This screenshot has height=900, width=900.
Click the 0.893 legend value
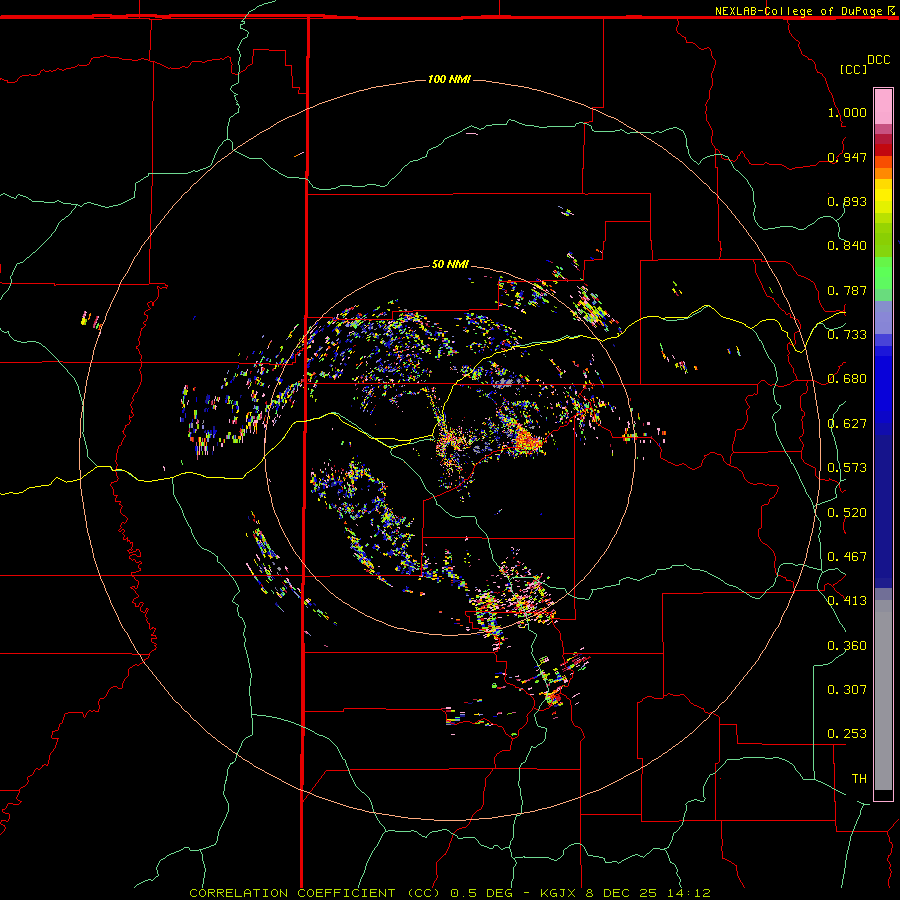847,201
